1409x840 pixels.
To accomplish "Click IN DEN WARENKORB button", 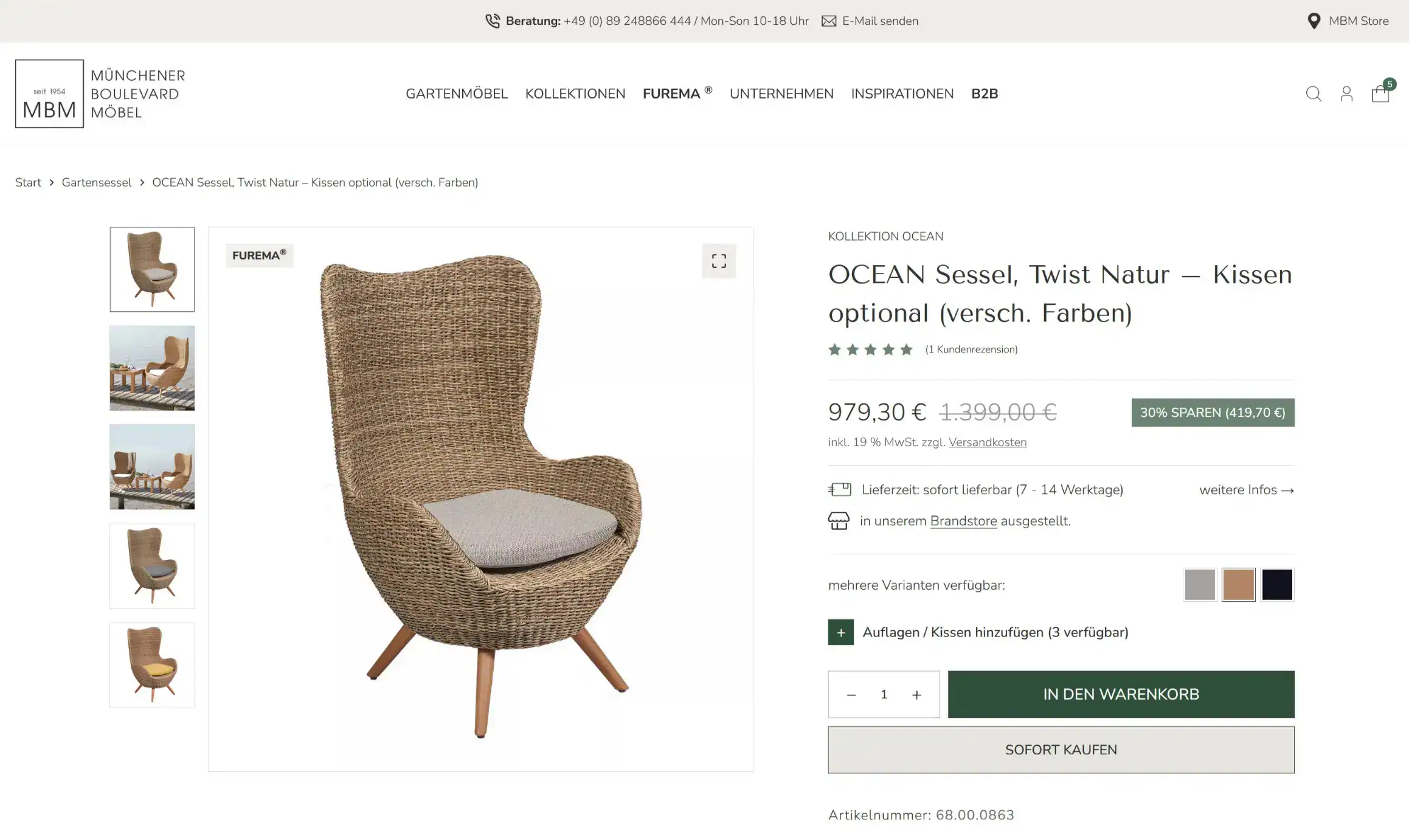I will point(1120,694).
